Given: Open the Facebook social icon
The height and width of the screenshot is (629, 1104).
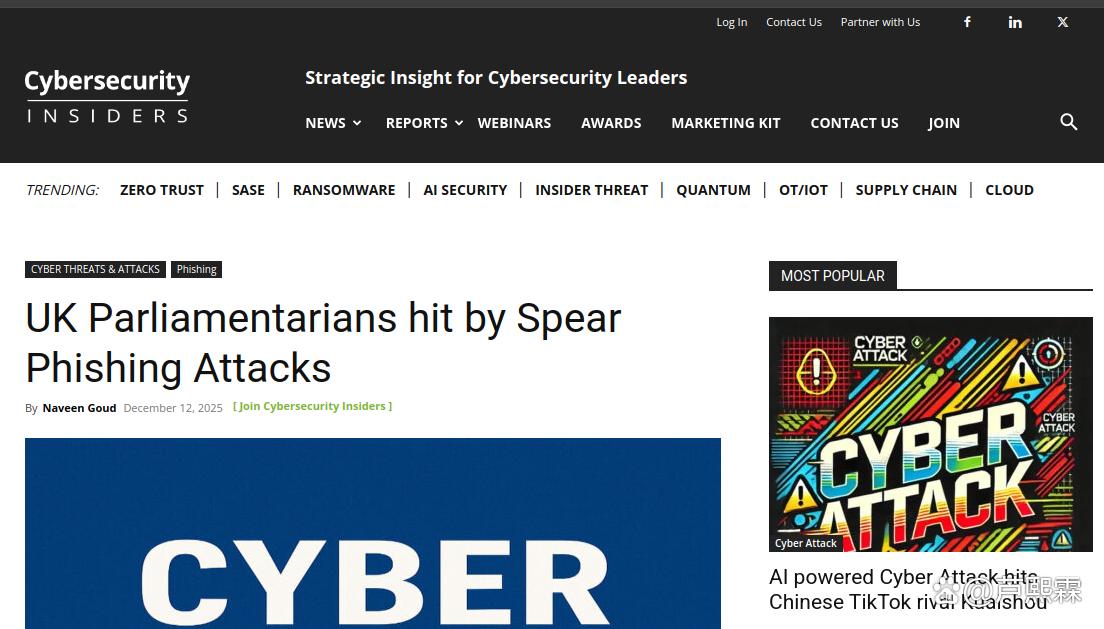Looking at the screenshot, I should coord(967,22).
